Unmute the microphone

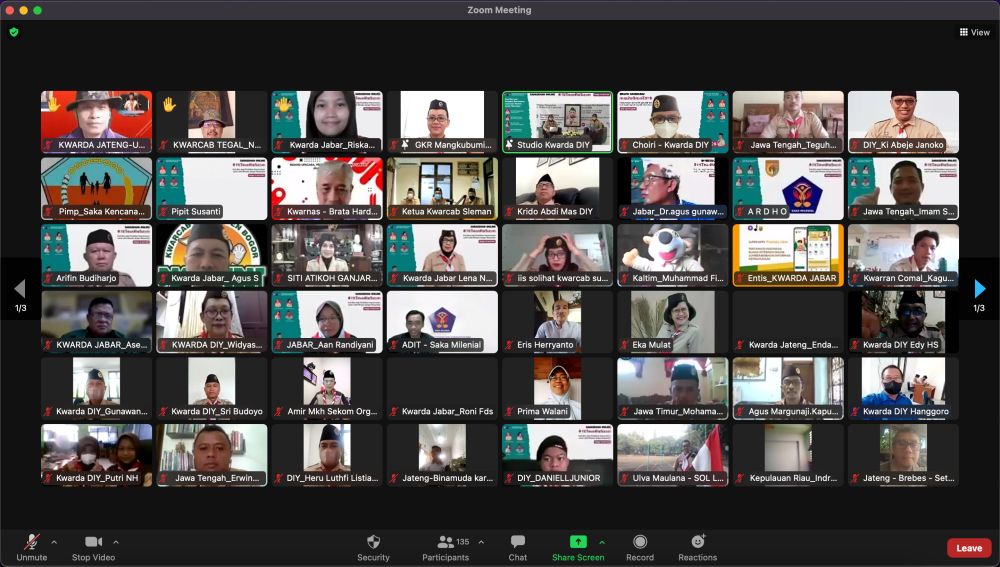(x=32, y=547)
